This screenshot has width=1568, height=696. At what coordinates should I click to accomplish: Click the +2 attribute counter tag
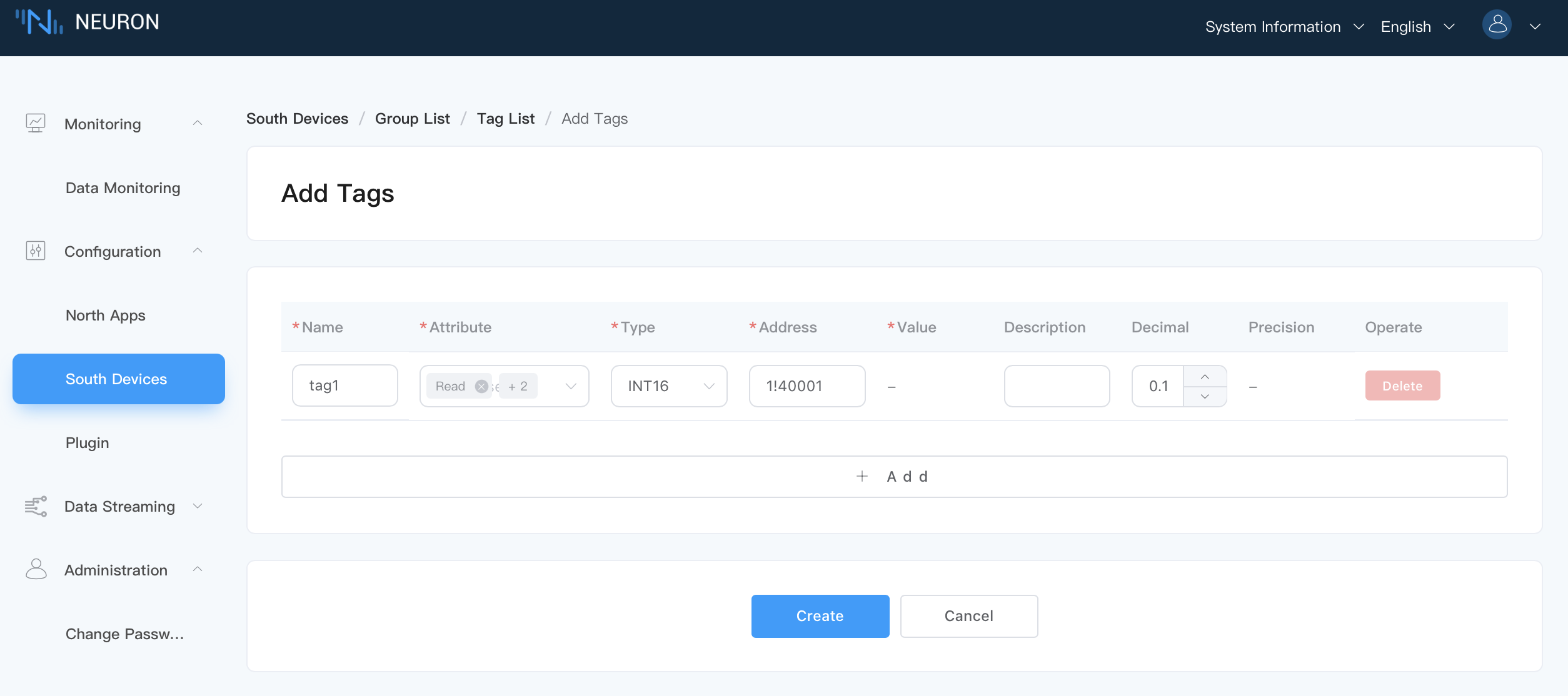518,386
